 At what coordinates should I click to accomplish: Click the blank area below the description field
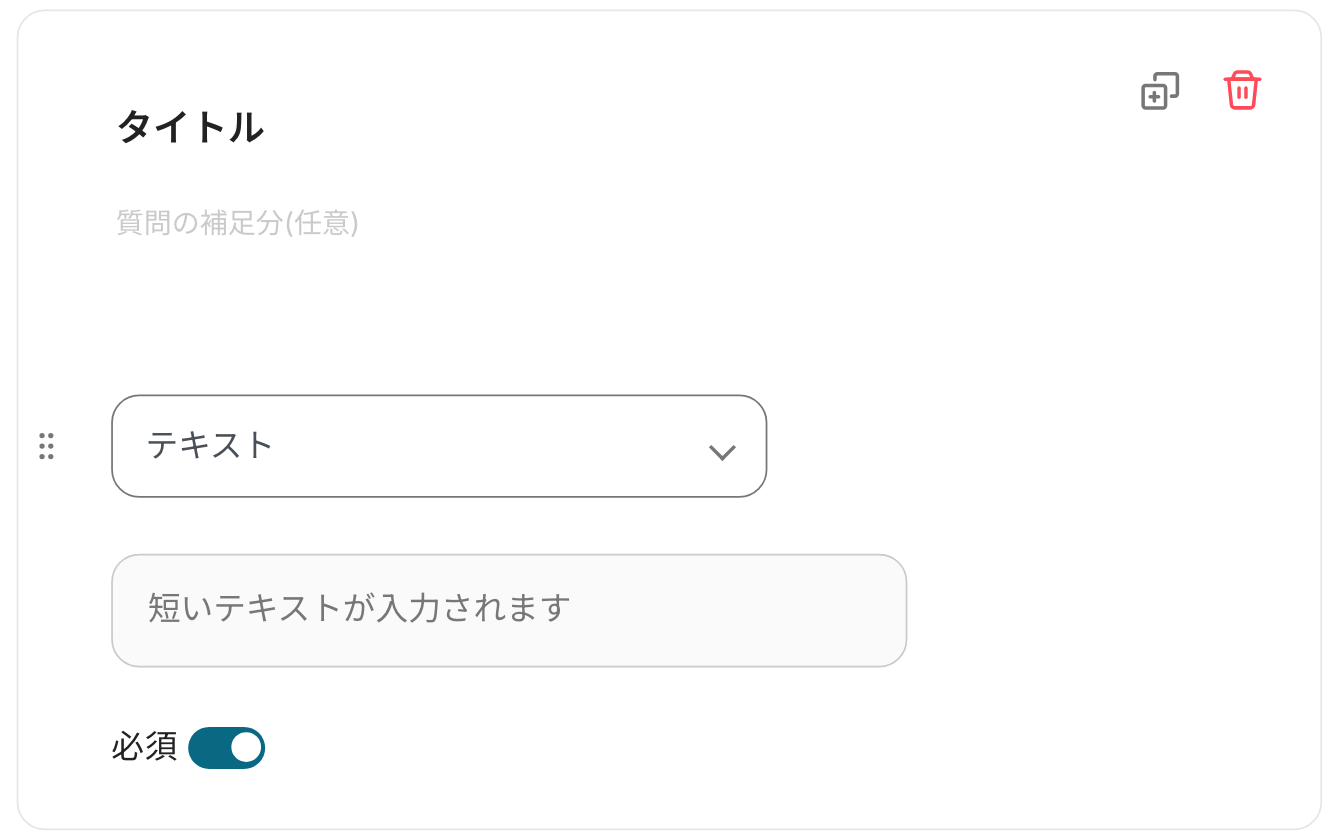point(500,310)
